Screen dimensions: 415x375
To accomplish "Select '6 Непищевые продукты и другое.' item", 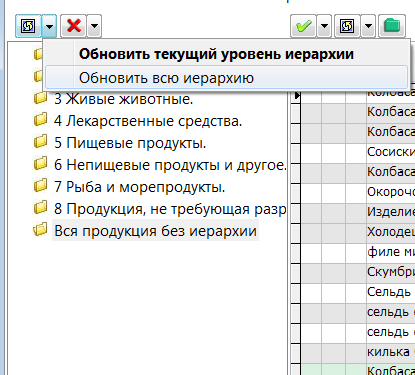I will [x=170, y=165].
